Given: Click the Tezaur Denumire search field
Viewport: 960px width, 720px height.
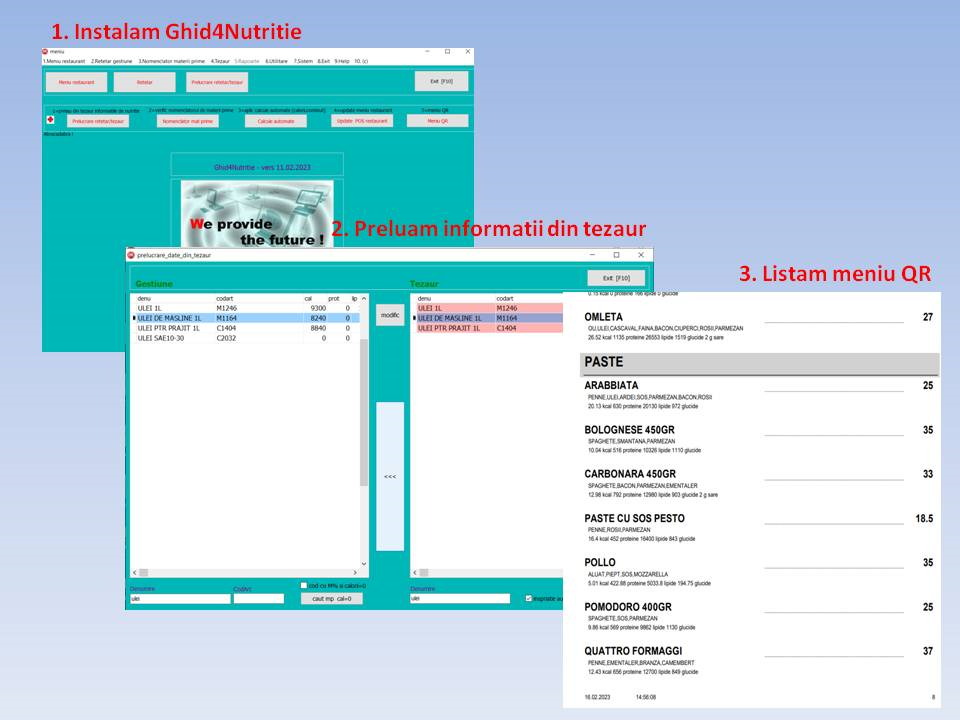Looking at the screenshot, I should tap(460, 599).
